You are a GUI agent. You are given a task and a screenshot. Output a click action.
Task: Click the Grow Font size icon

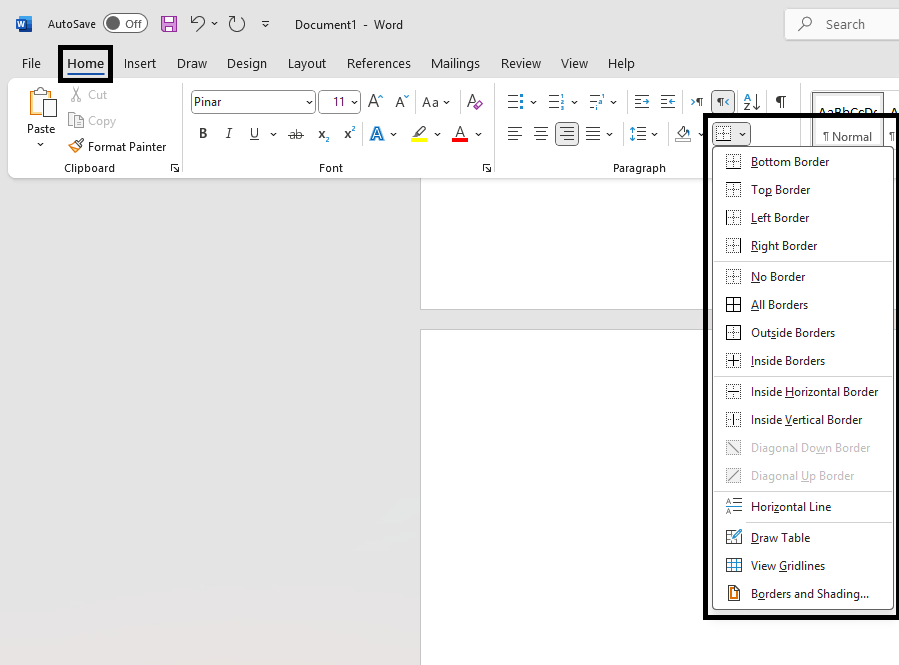tap(375, 102)
